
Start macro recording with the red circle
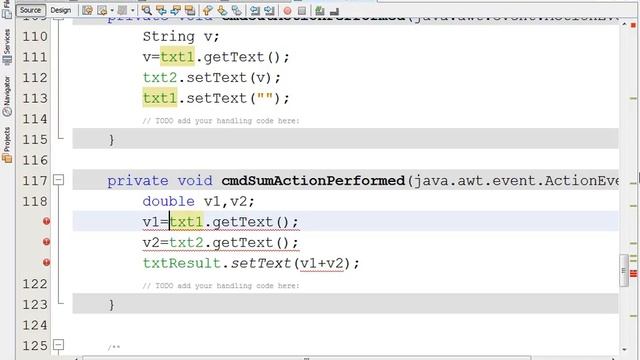(x=287, y=11)
